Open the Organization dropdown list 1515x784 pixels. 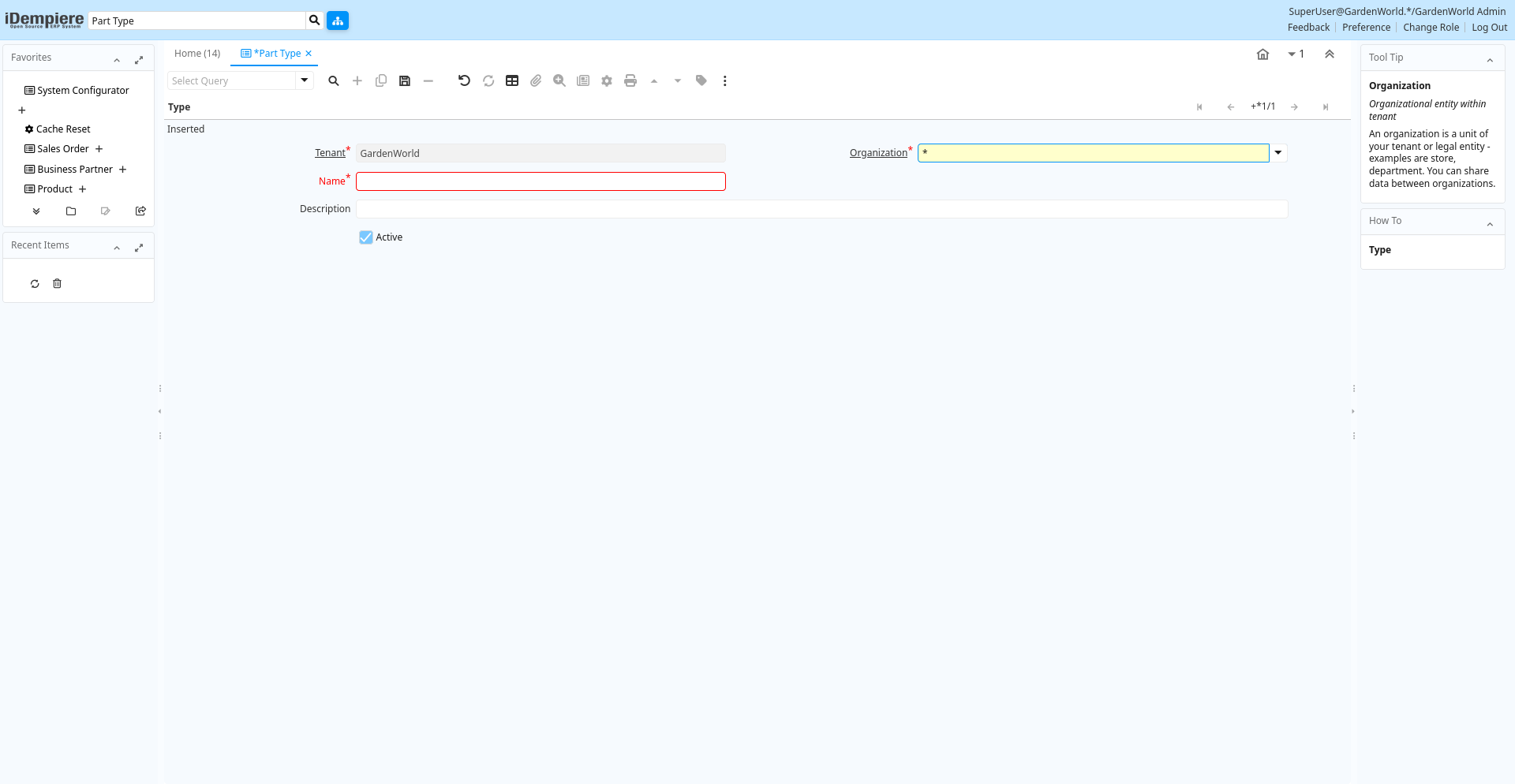pos(1278,153)
